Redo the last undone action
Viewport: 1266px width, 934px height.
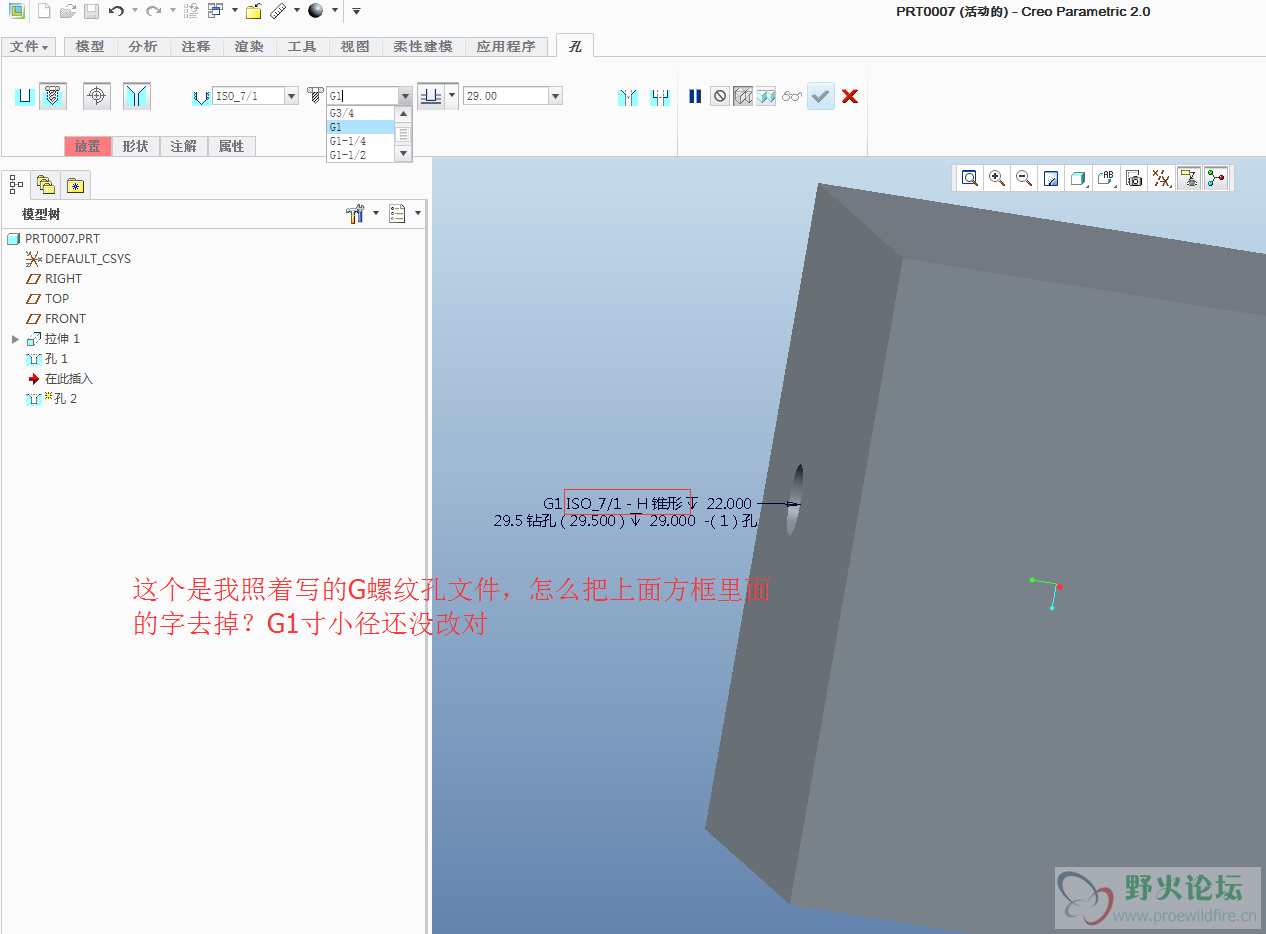pyautogui.click(x=153, y=11)
